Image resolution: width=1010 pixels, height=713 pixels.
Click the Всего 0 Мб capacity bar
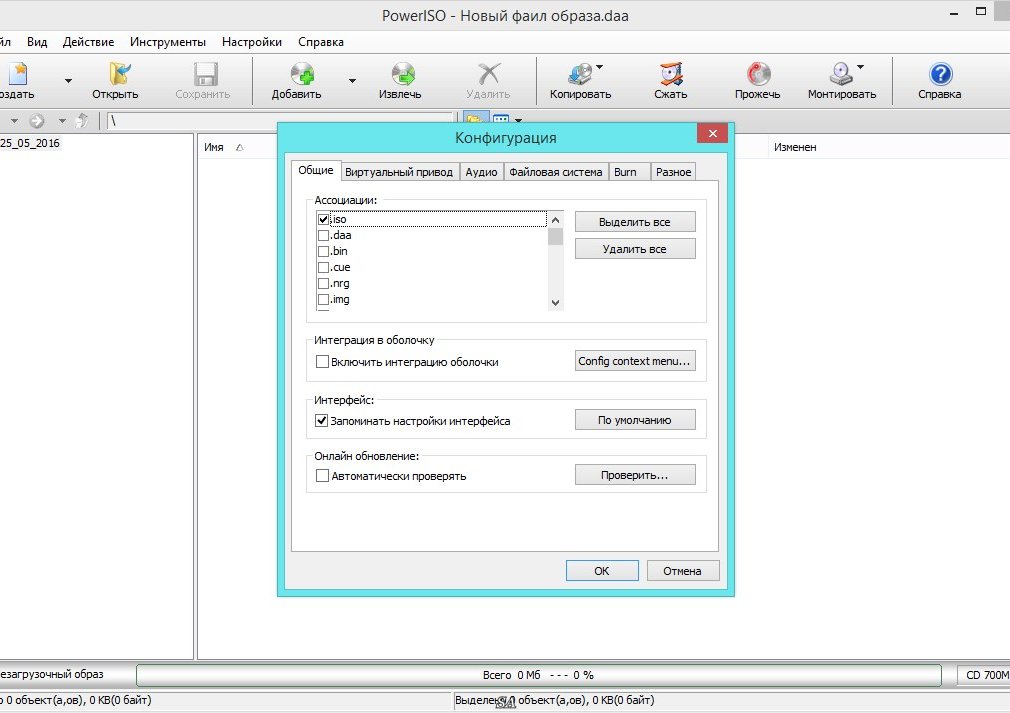(x=538, y=675)
